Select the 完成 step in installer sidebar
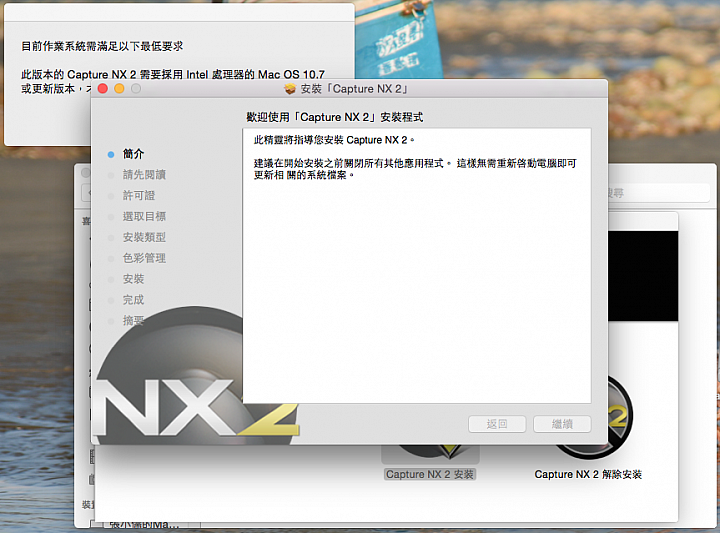720x533 pixels. pyautogui.click(x=133, y=300)
